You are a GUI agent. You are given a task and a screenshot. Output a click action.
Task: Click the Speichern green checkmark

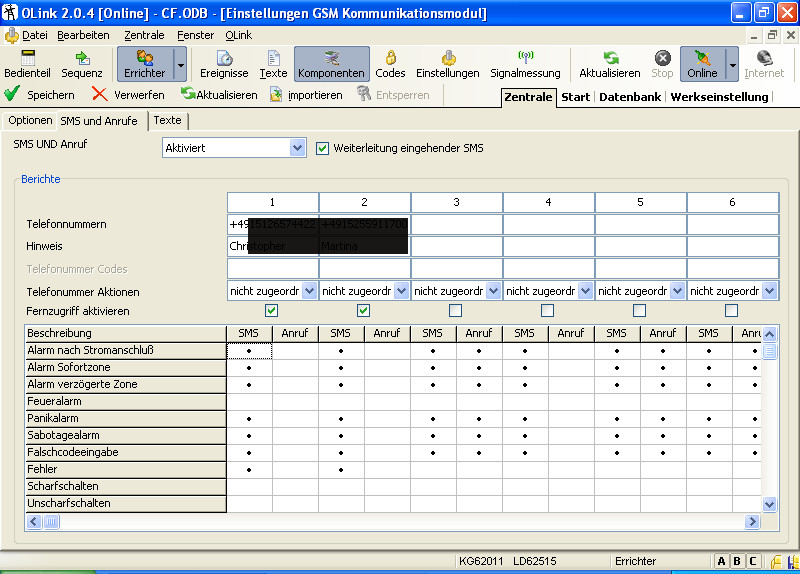(x=14, y=94)
